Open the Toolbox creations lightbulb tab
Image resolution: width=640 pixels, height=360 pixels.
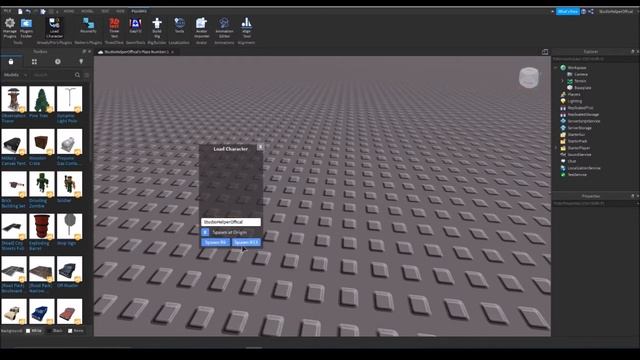[81, 62]
